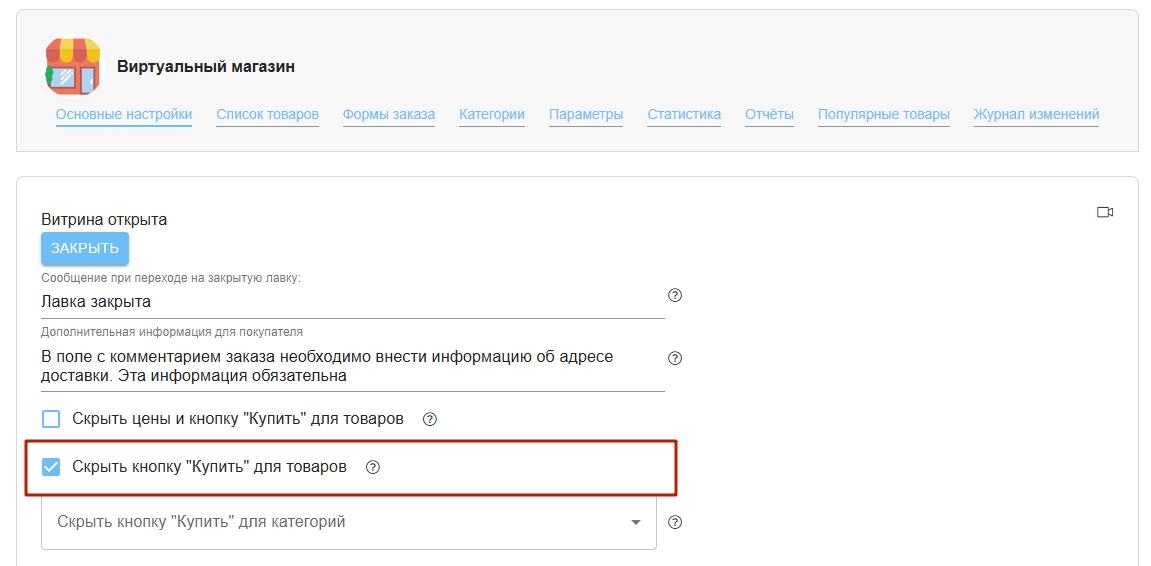Click the additional buyer information text field
Image resolution: width=1151 pixels, height=566 pixels.
[350, 366]
